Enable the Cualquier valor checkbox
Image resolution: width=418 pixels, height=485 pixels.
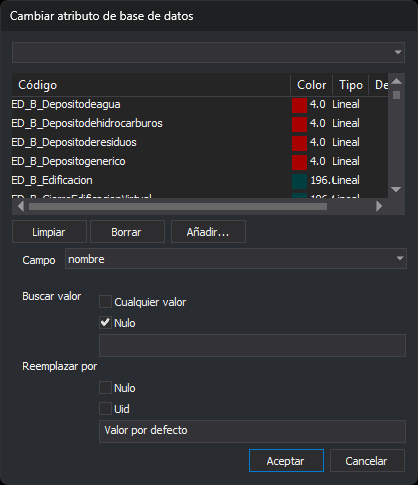(105, 302)
